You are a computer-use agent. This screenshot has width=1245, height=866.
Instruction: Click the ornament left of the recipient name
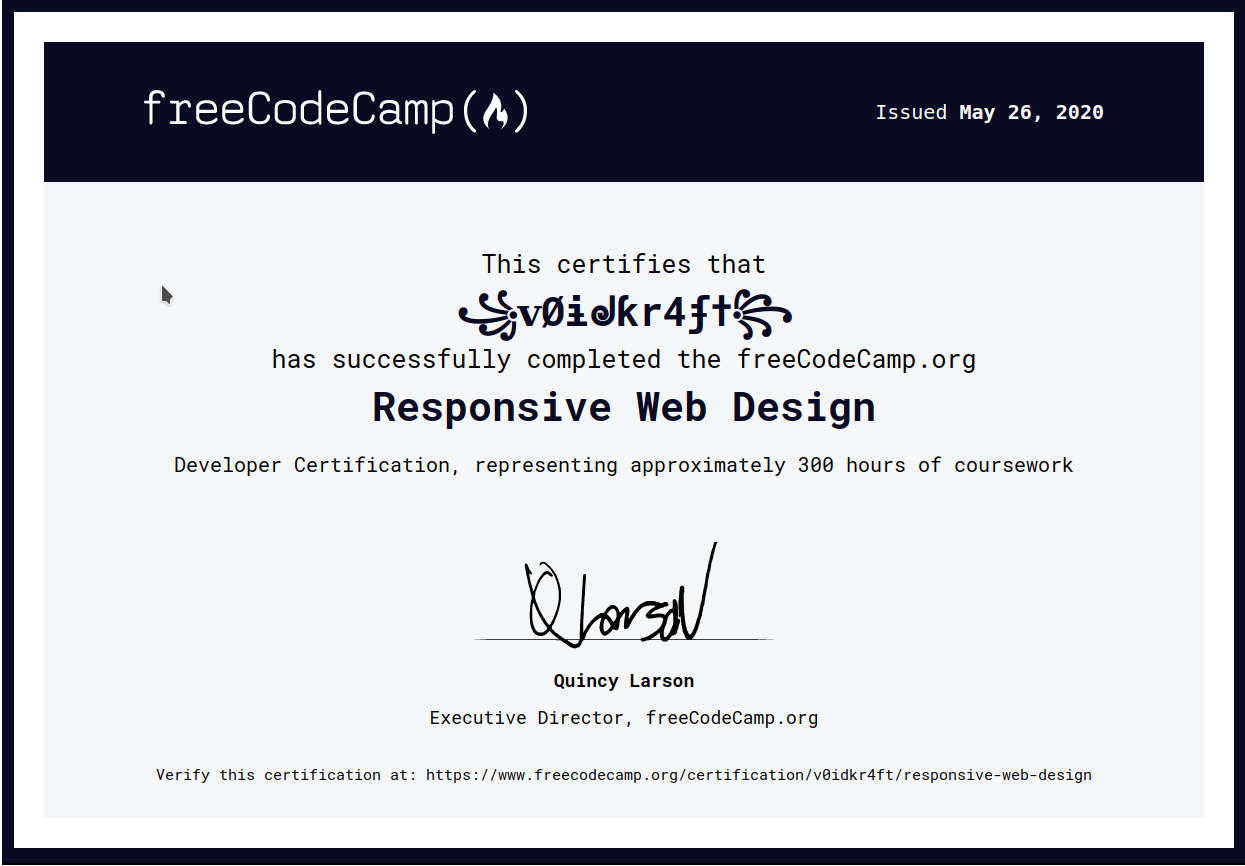488,314
